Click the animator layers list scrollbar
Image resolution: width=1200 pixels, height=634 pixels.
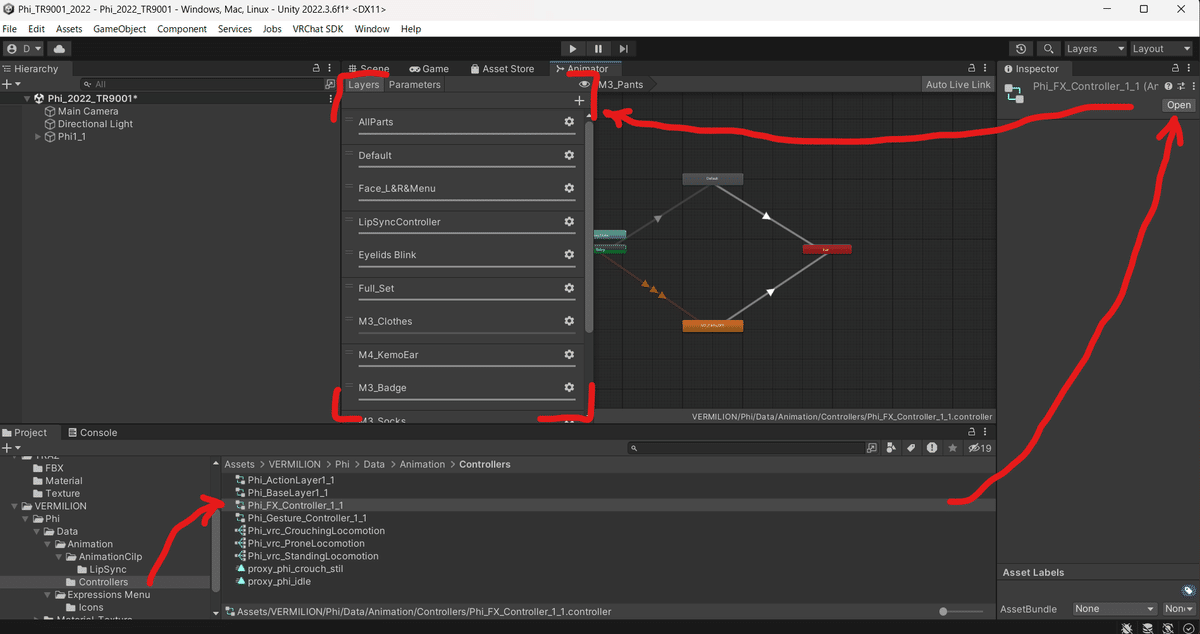point(589,227)
